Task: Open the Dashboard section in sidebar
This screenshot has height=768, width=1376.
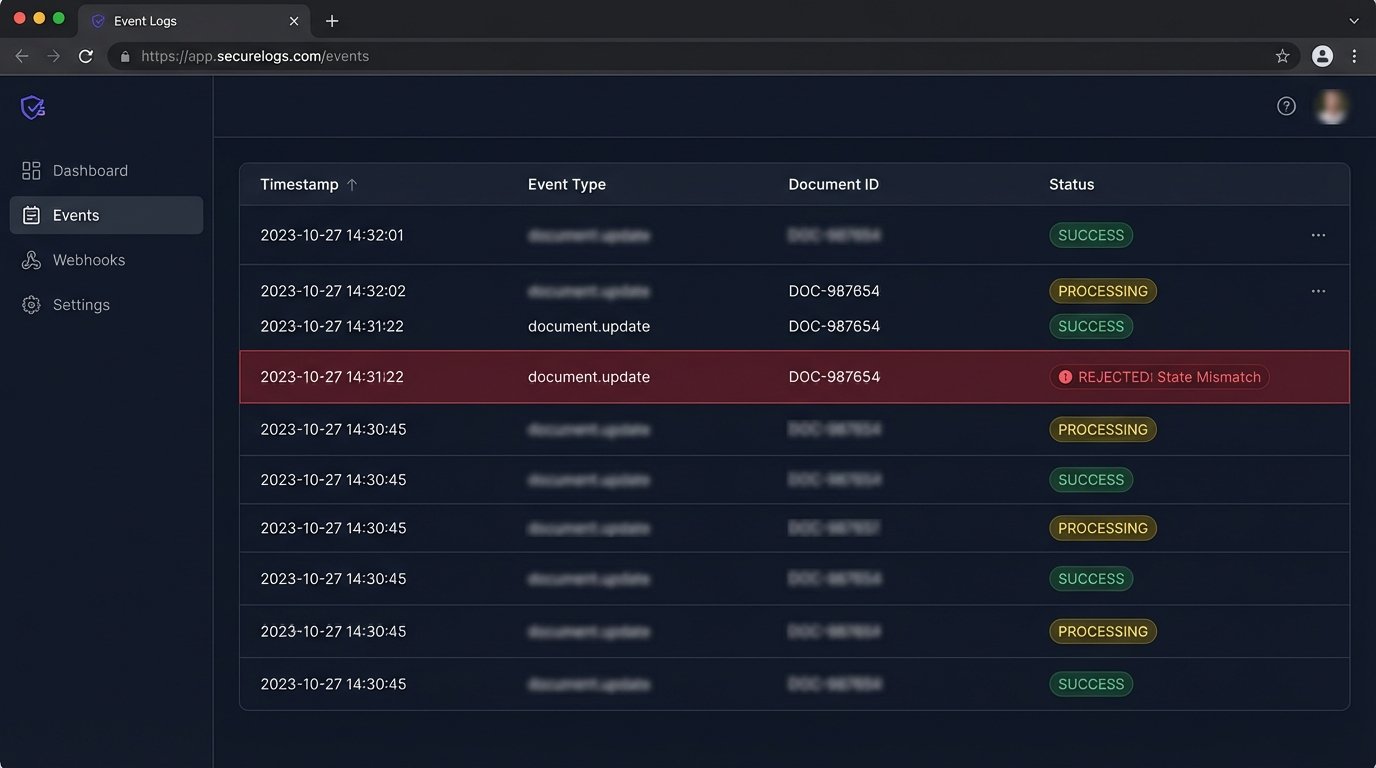Action: [89, 170]
